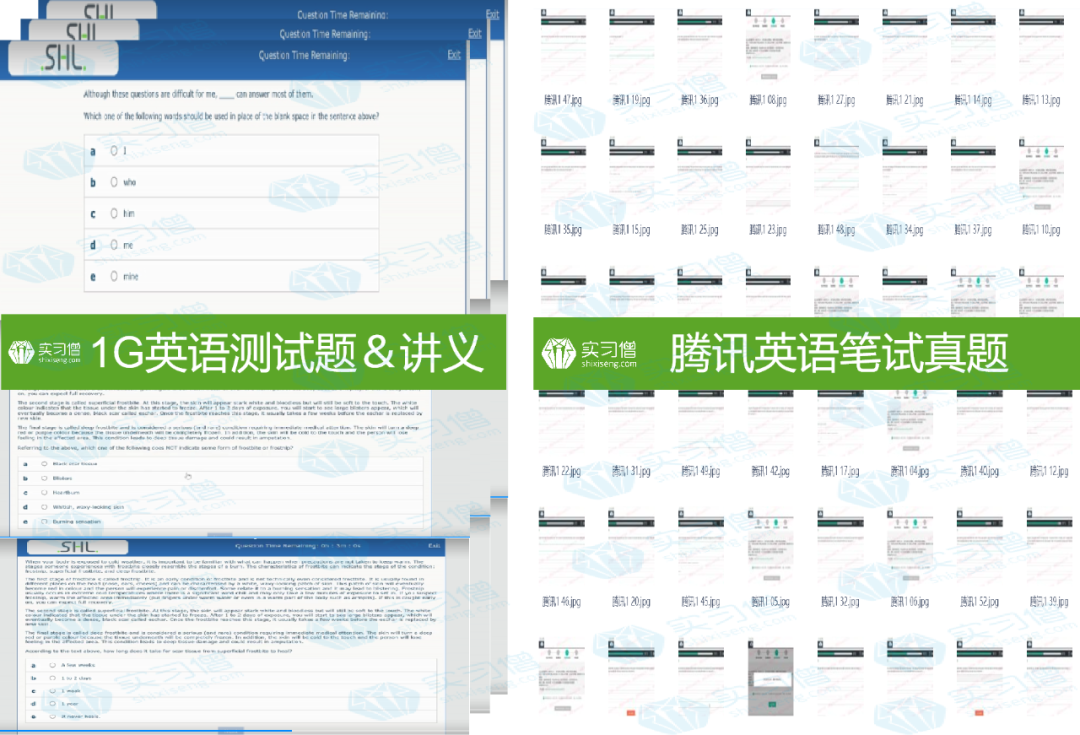
Task: Click Exit in the second stacked SHL window
Action: [475, 34]
